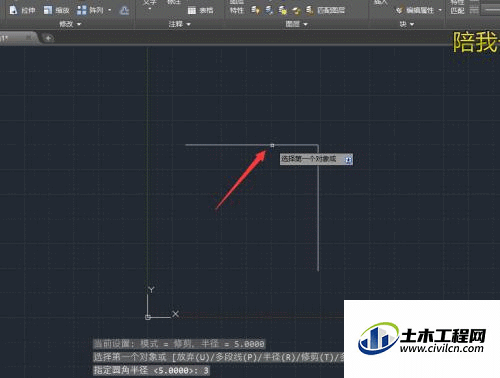Select the Offset tool icon after Array
Image resolution: width=500 pixels, height=378 pixels.
tap(124, 11)
